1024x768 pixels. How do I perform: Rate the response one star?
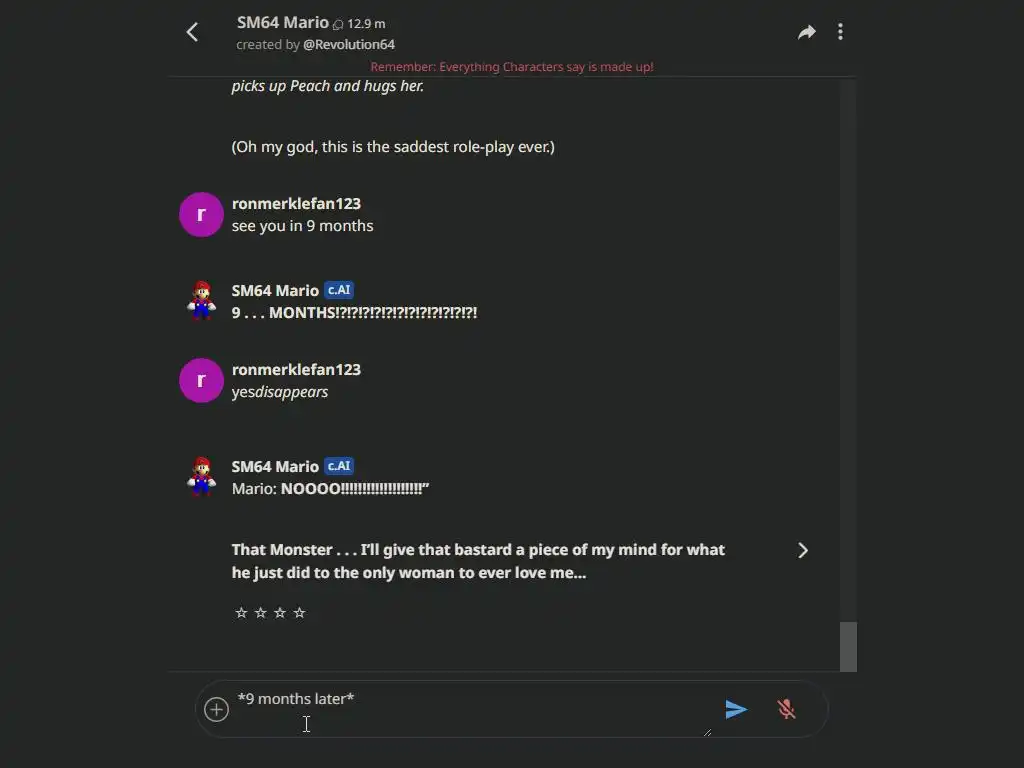pyautogui.click(x=241, y=613)
